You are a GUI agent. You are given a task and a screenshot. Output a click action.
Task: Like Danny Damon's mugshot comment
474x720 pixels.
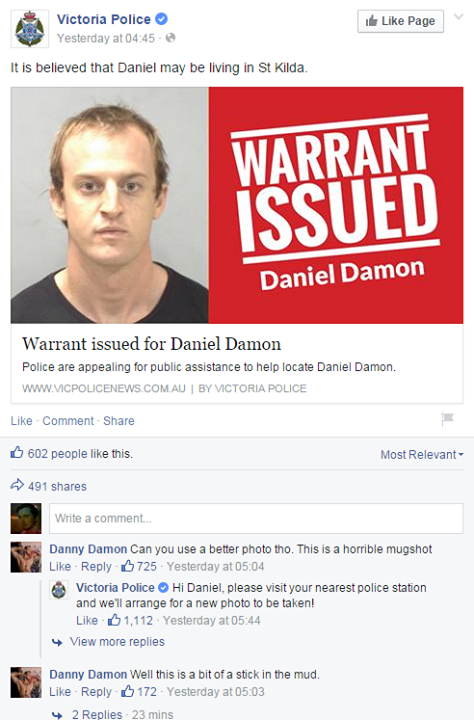[x=60, y=566]
